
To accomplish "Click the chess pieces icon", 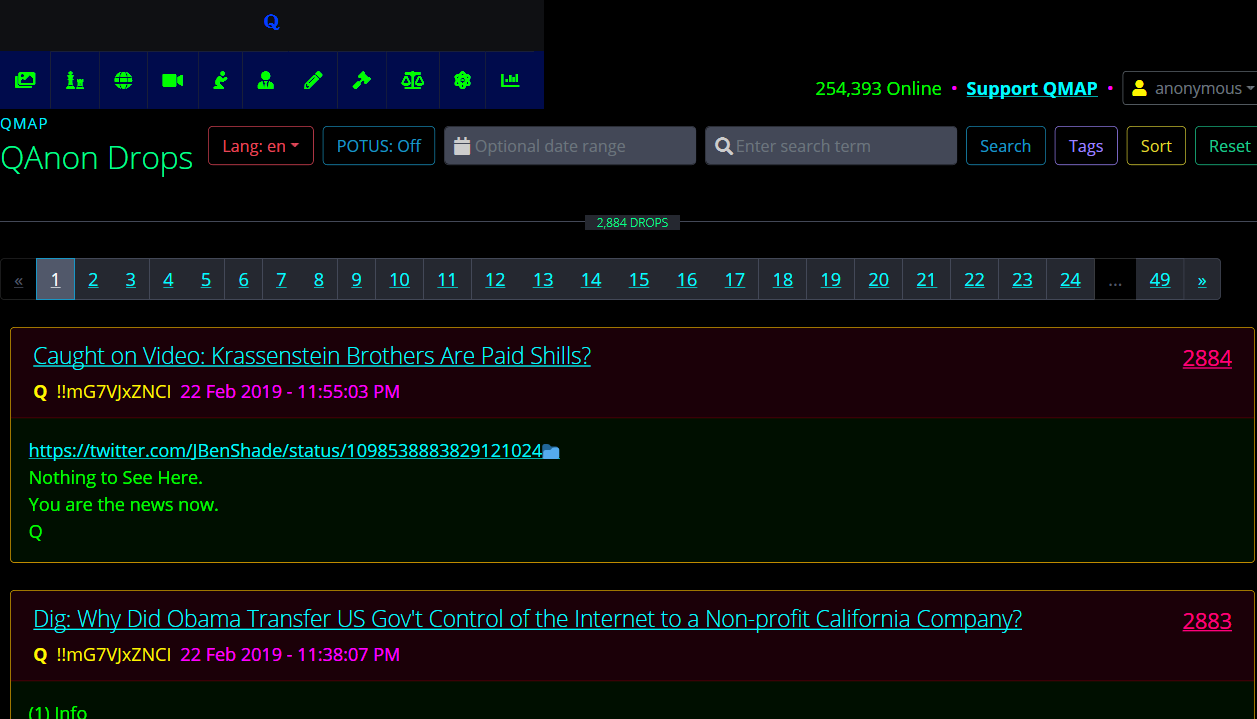I will click(x=74, y=80).
